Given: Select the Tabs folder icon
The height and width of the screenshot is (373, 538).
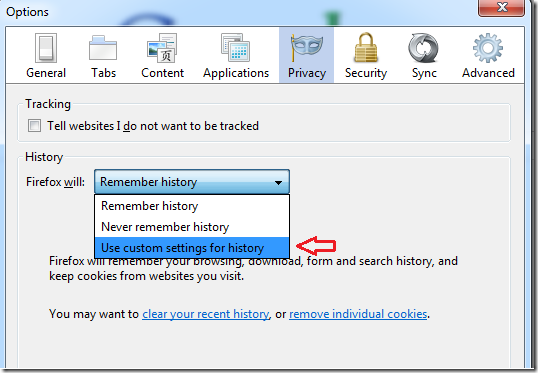Looking at the screenshot, I should (x=103, y=48).
